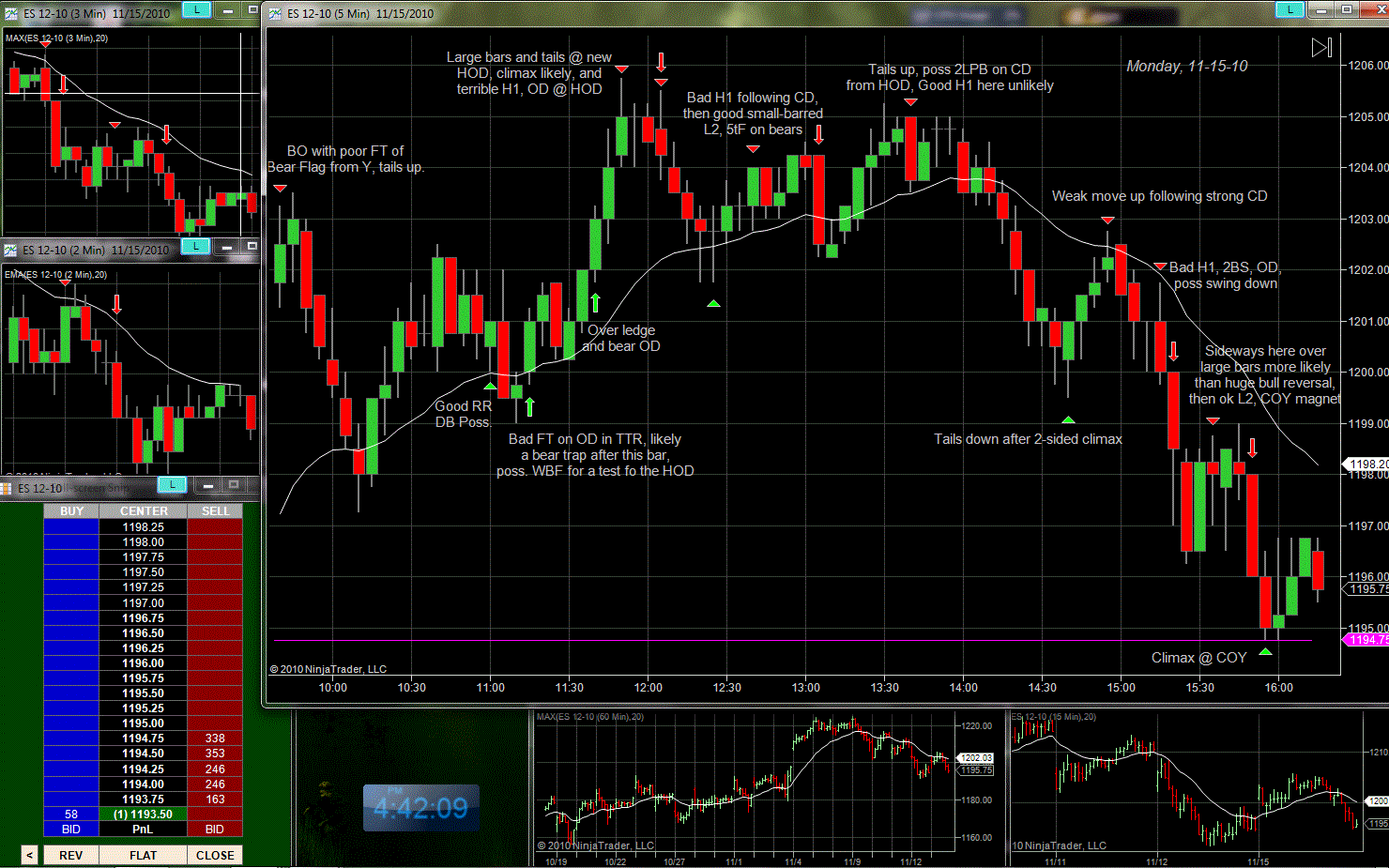
Task: Click the BUY column header
Action: click(x=71, y=511)
